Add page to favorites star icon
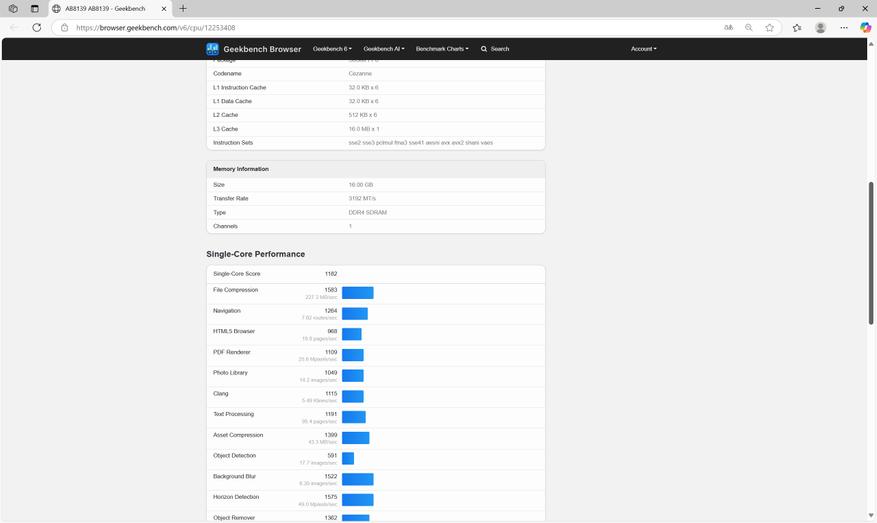This screenshot has height=523, width=877. click(x=770, y=27)
